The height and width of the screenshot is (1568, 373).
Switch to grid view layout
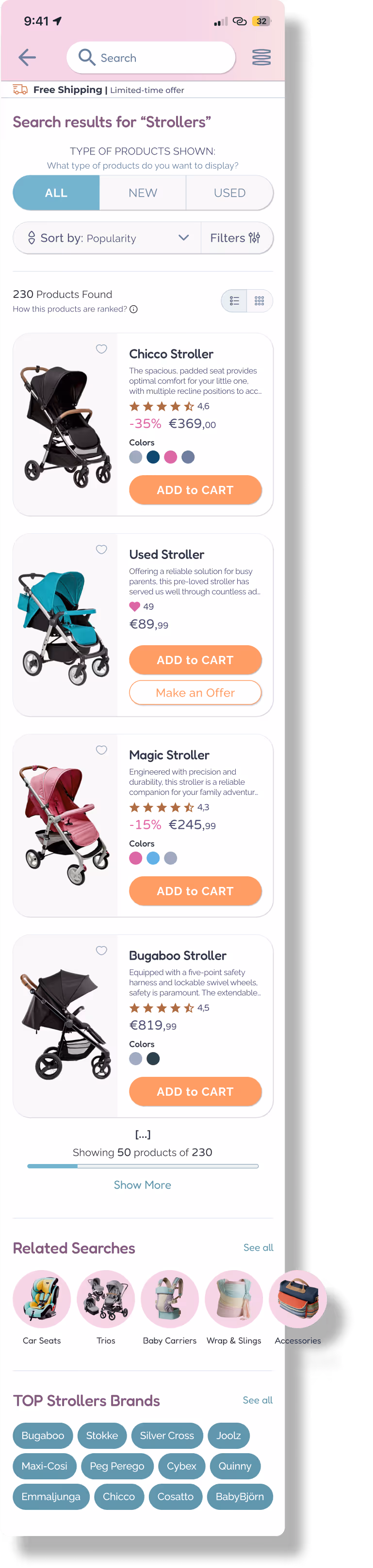tap(259, 301)
